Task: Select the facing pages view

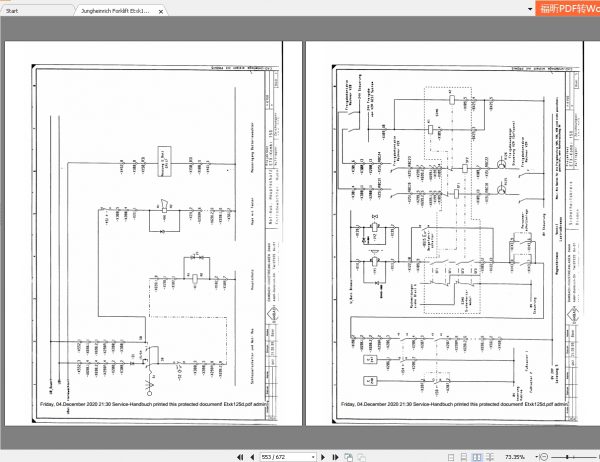Action: point(477,457)
